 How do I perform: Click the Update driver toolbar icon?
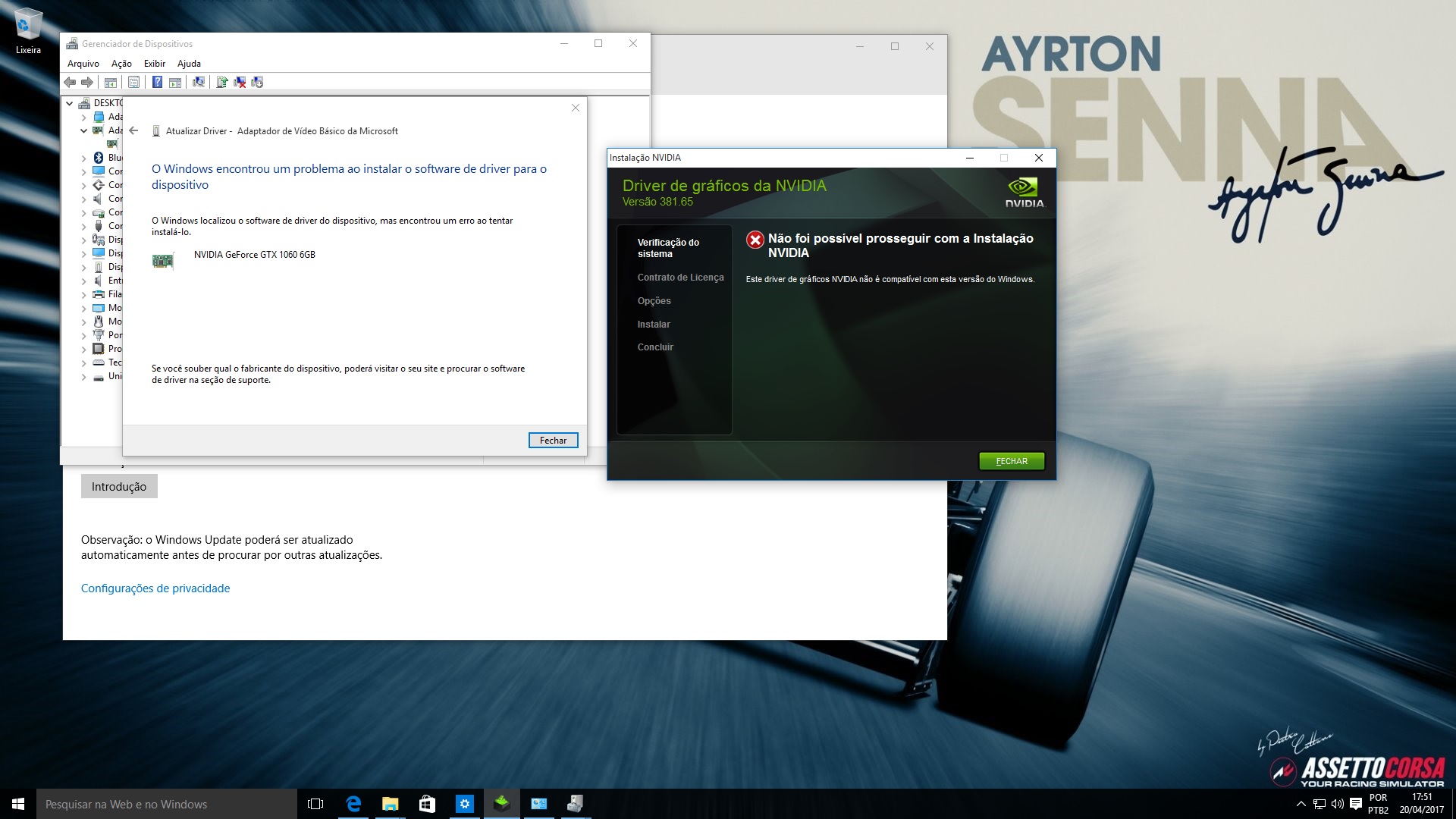(x=221, y=82)
